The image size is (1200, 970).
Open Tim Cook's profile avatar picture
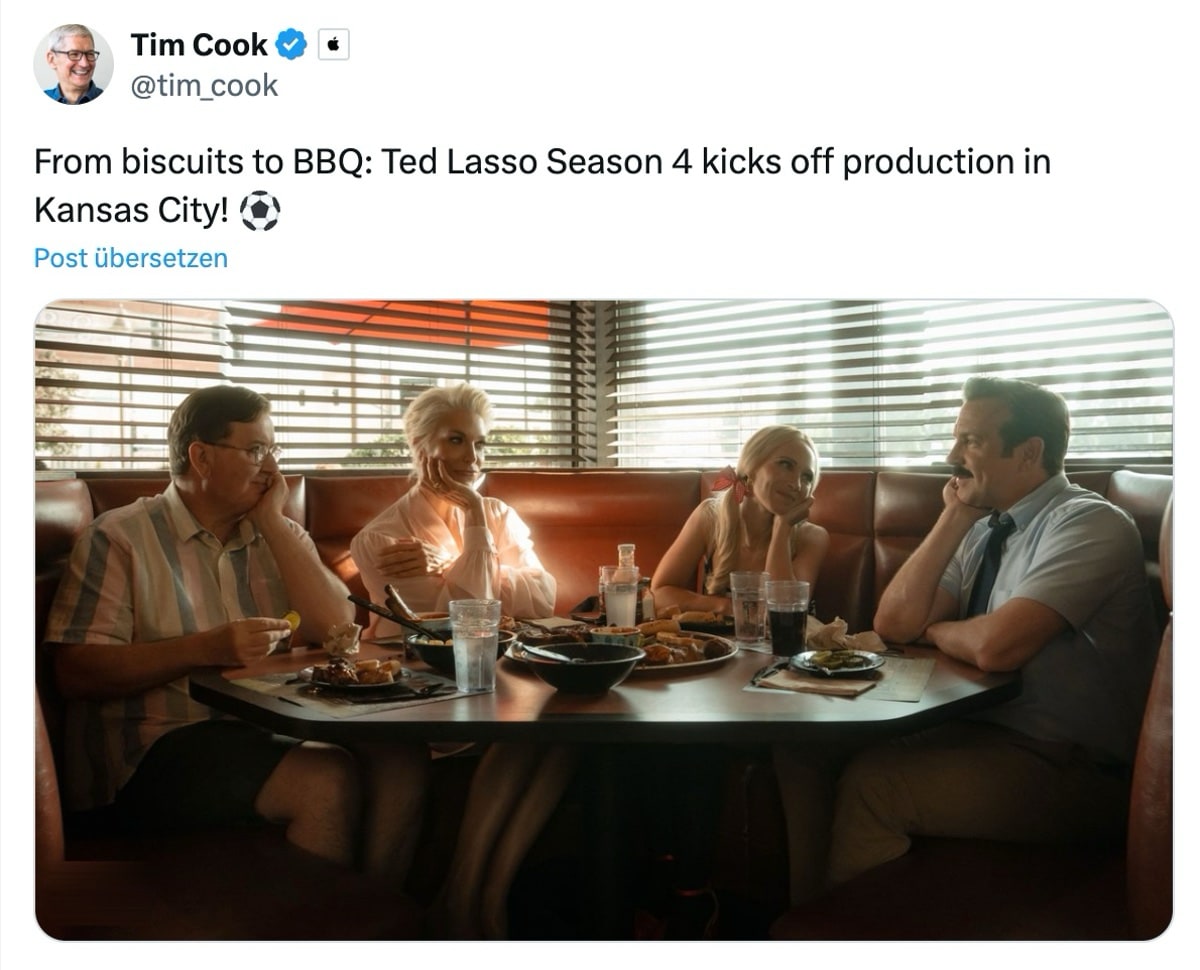(x=73, y=64)
